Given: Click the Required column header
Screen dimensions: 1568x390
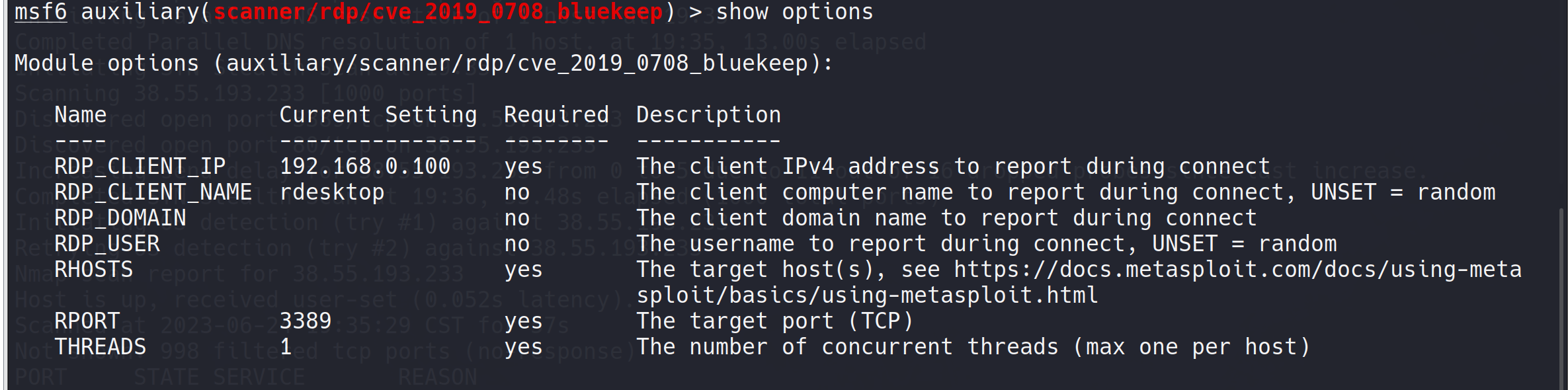Looking at the screenshot, I should coord(556,115).
